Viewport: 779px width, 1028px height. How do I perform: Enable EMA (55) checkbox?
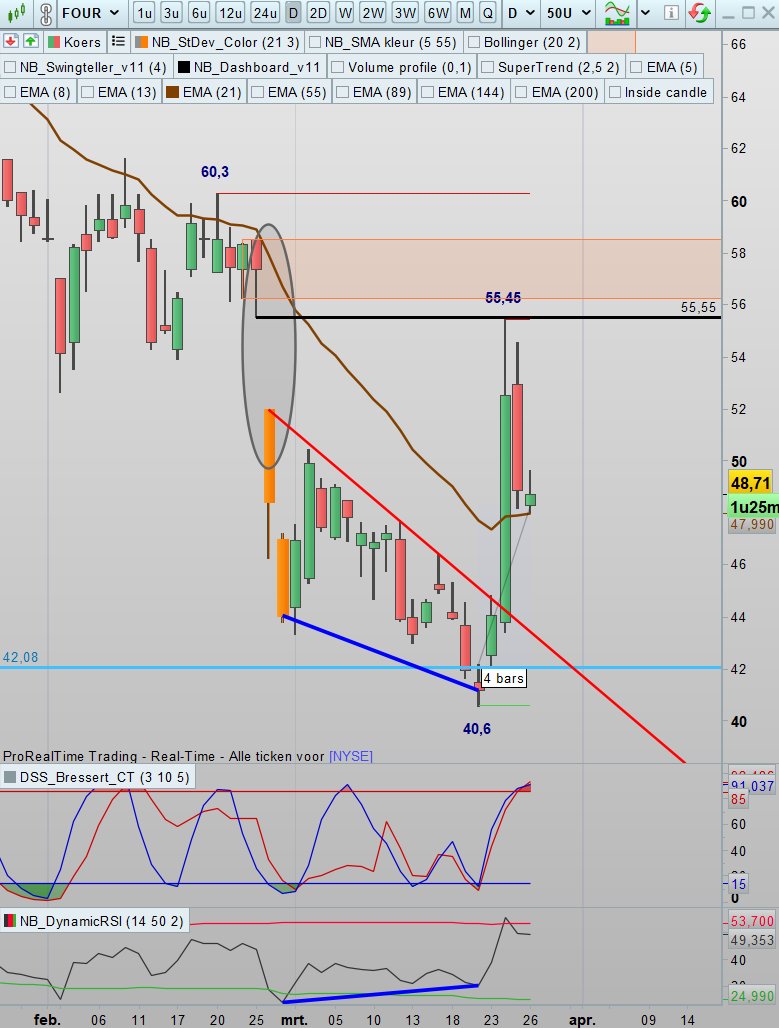pyautogui.click(x=258, y=92)
